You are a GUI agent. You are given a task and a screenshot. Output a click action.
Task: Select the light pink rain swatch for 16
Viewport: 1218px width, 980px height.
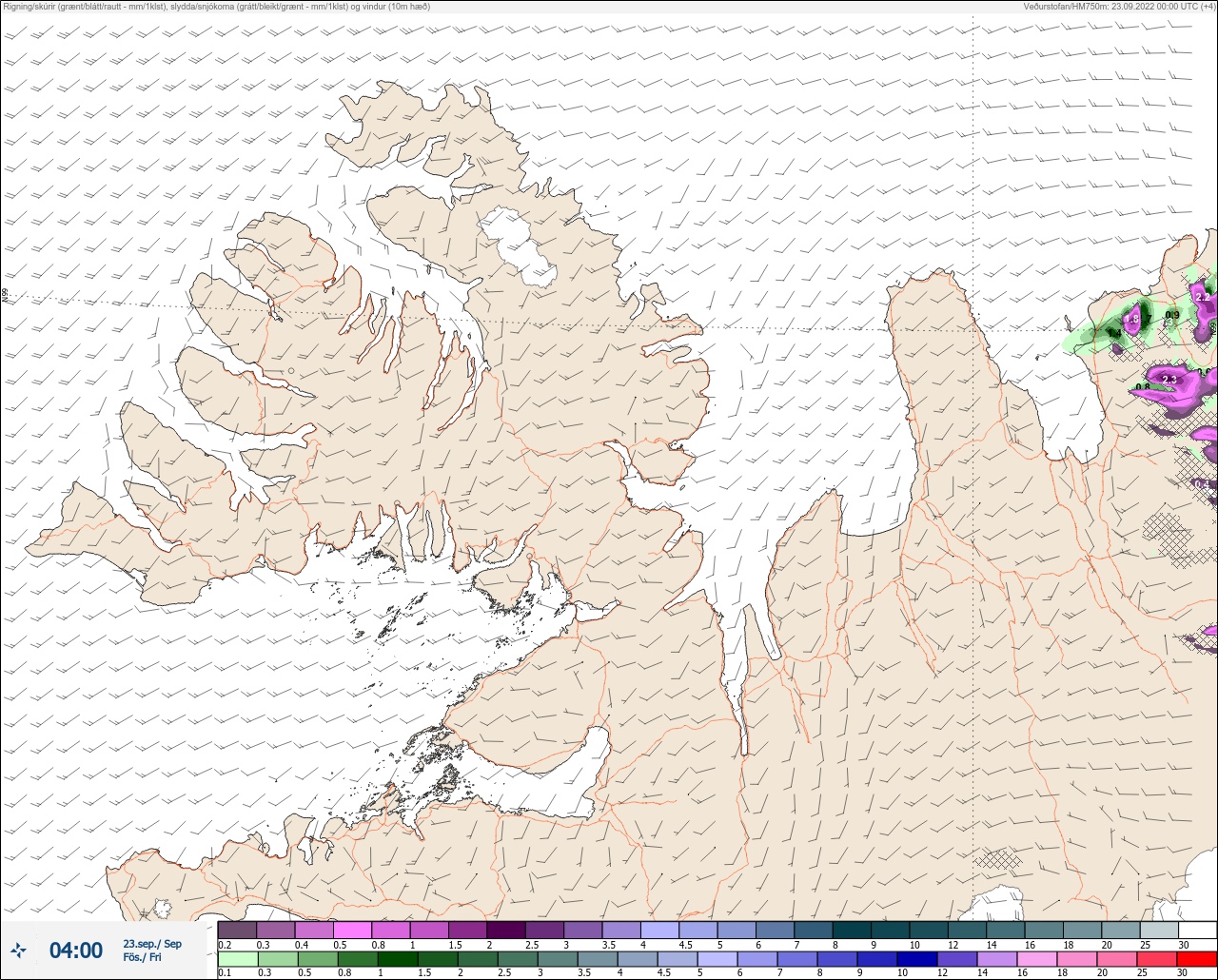1037,959
